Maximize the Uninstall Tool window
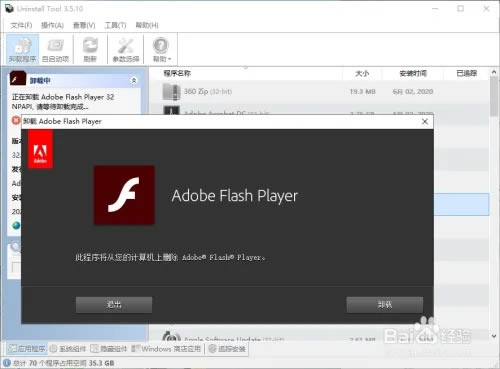The image size is (500, 369). click(461, 9)
